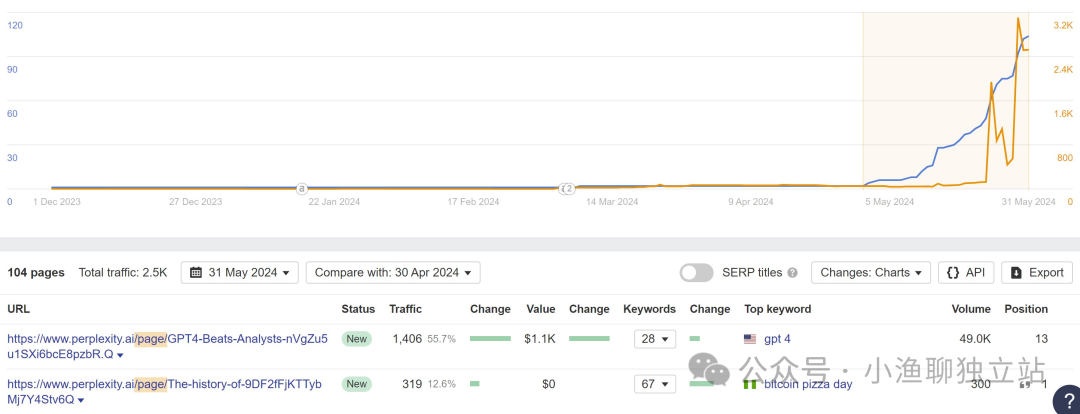Click the curly braces icon on API button
The image size is (1080, 414).
[953, 273]
